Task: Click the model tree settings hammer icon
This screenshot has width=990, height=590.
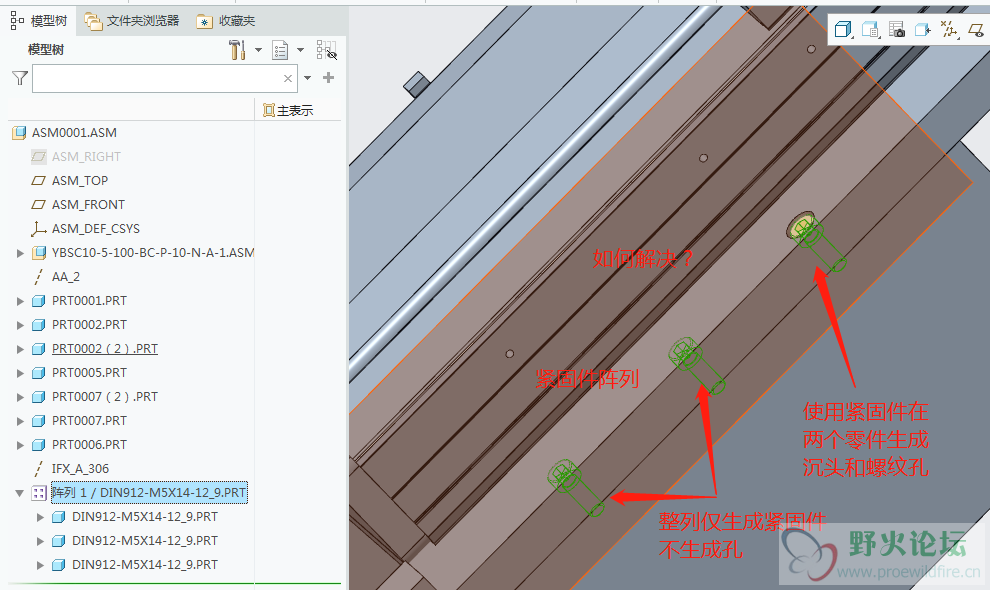Action: point(238,50)
